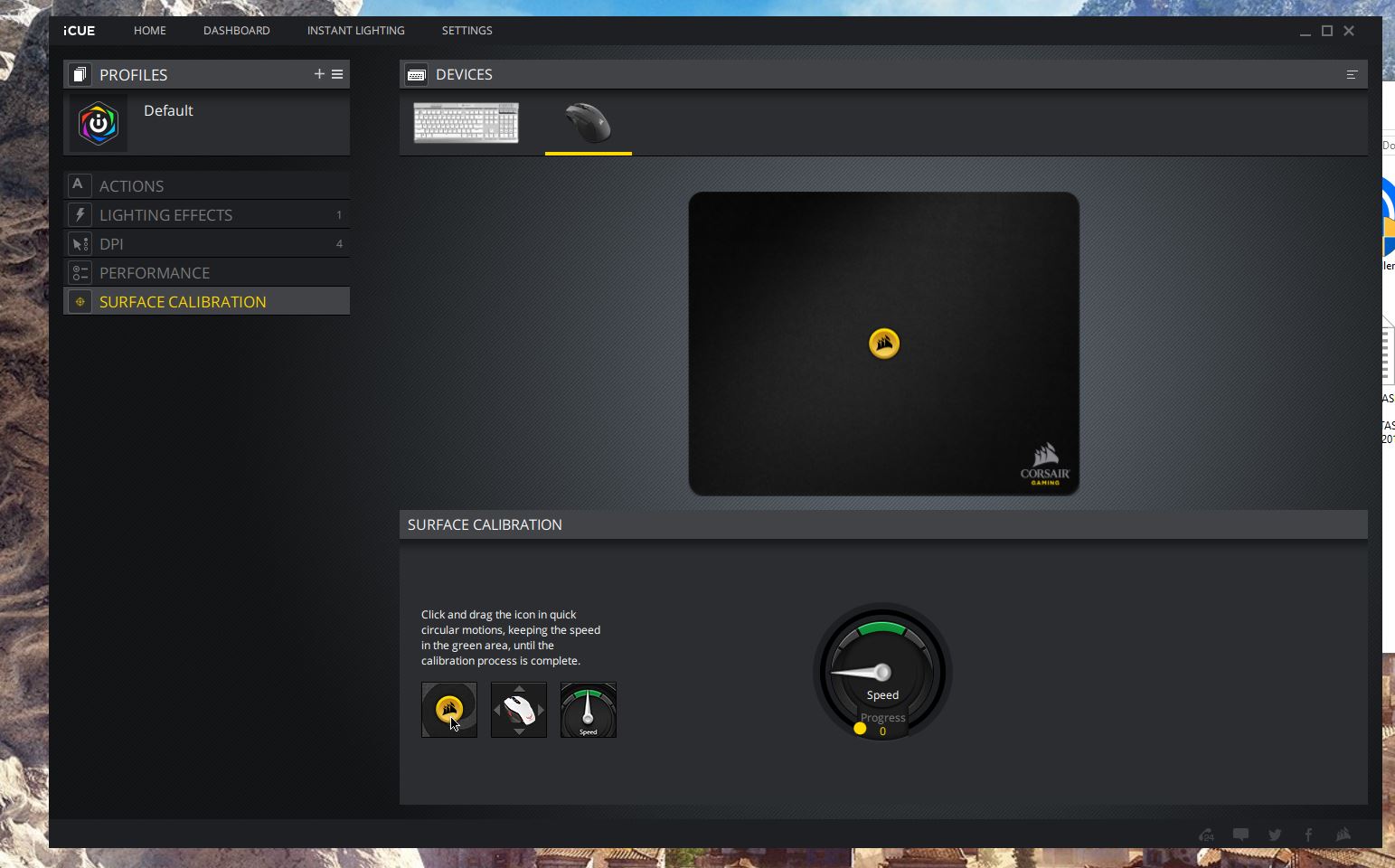Select the SURFACE CALIBRATION section
This screenshot has height=868, width=1395.
(x=207, y=301)
